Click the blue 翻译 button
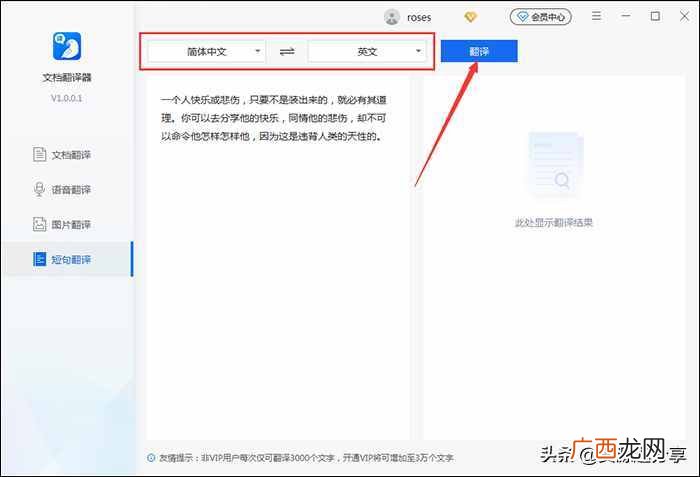 (479, 51)
